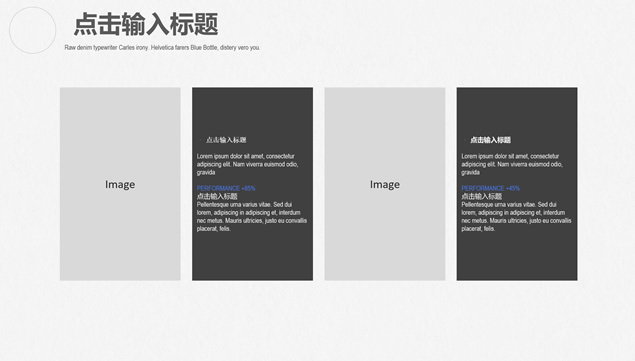Viewport: 635px width, 361px height.
Task: Select the leftmost gray Image placeholder
Action: tap(120, 184)
